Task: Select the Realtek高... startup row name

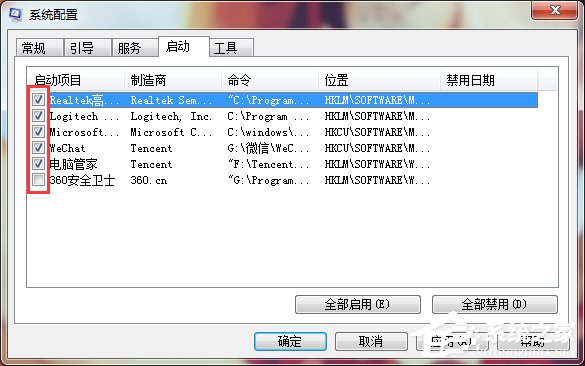Action: tap(84, 100)
